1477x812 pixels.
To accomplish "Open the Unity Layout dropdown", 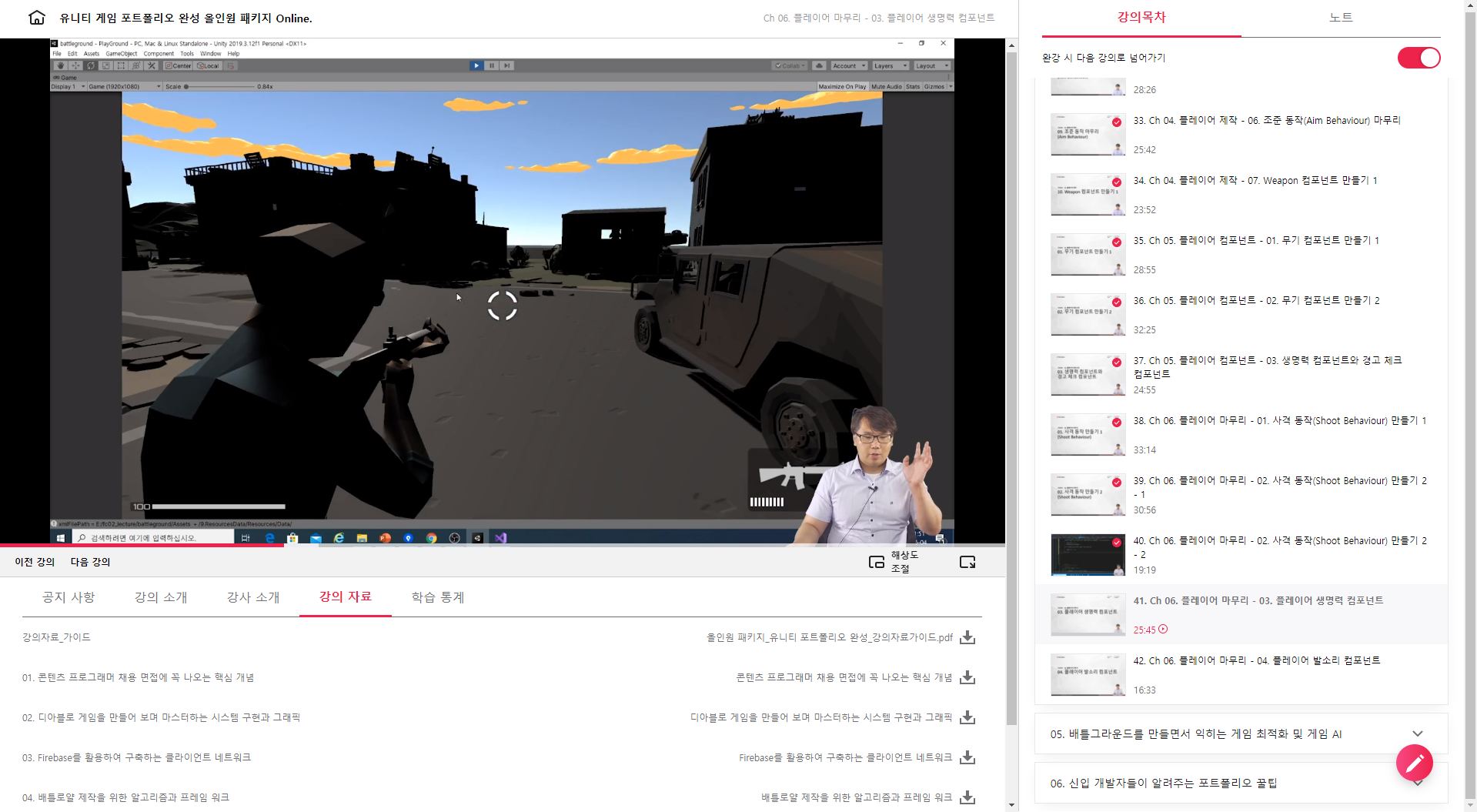I will pyautogui.click(x=932, y=65).
